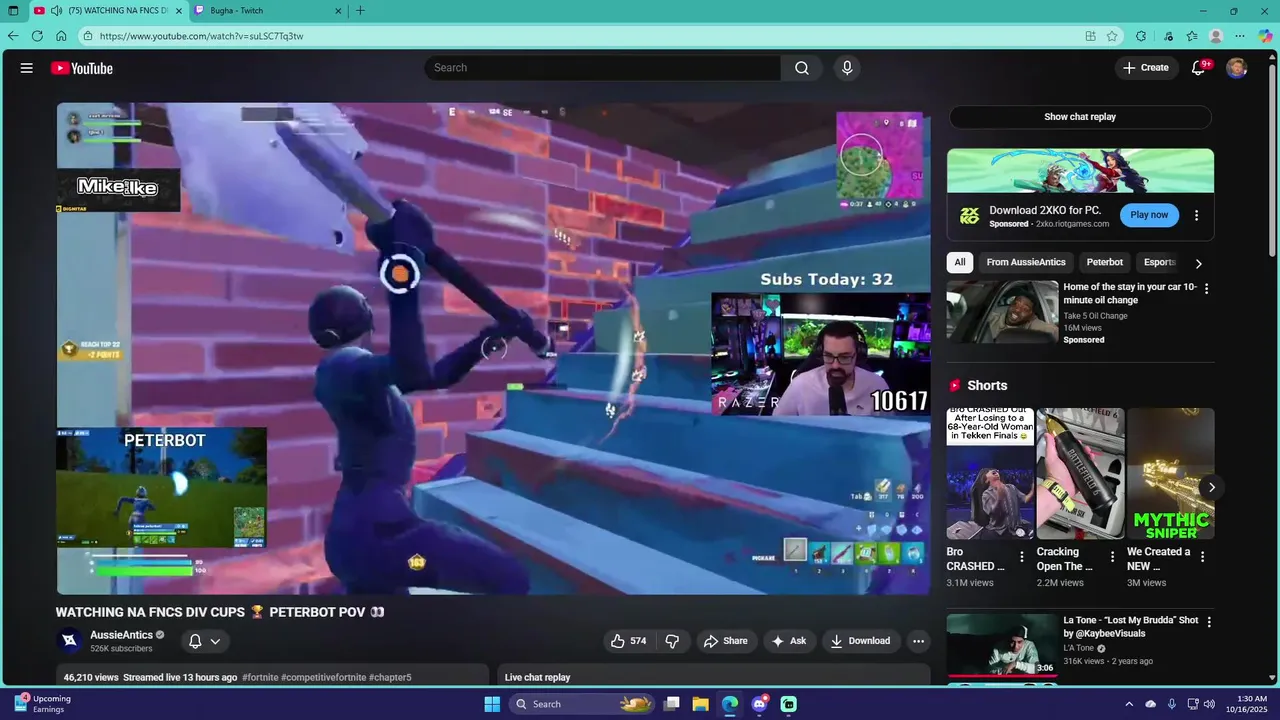The height and width of the screenshot is (720, 1280).
Task: Open the notifications bell with 9+ badge
Action: [x=1199, y=68]
